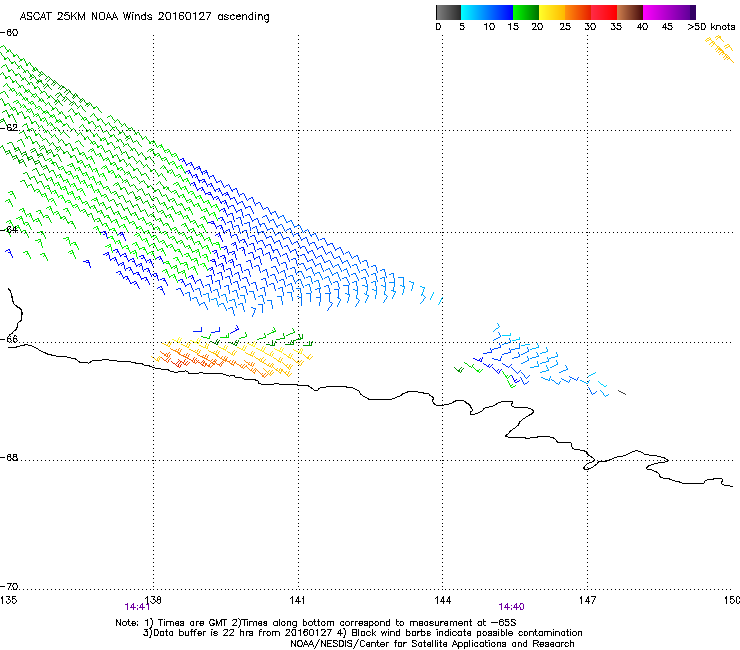Click the purple time stamp 14:41

click(137, 607)
